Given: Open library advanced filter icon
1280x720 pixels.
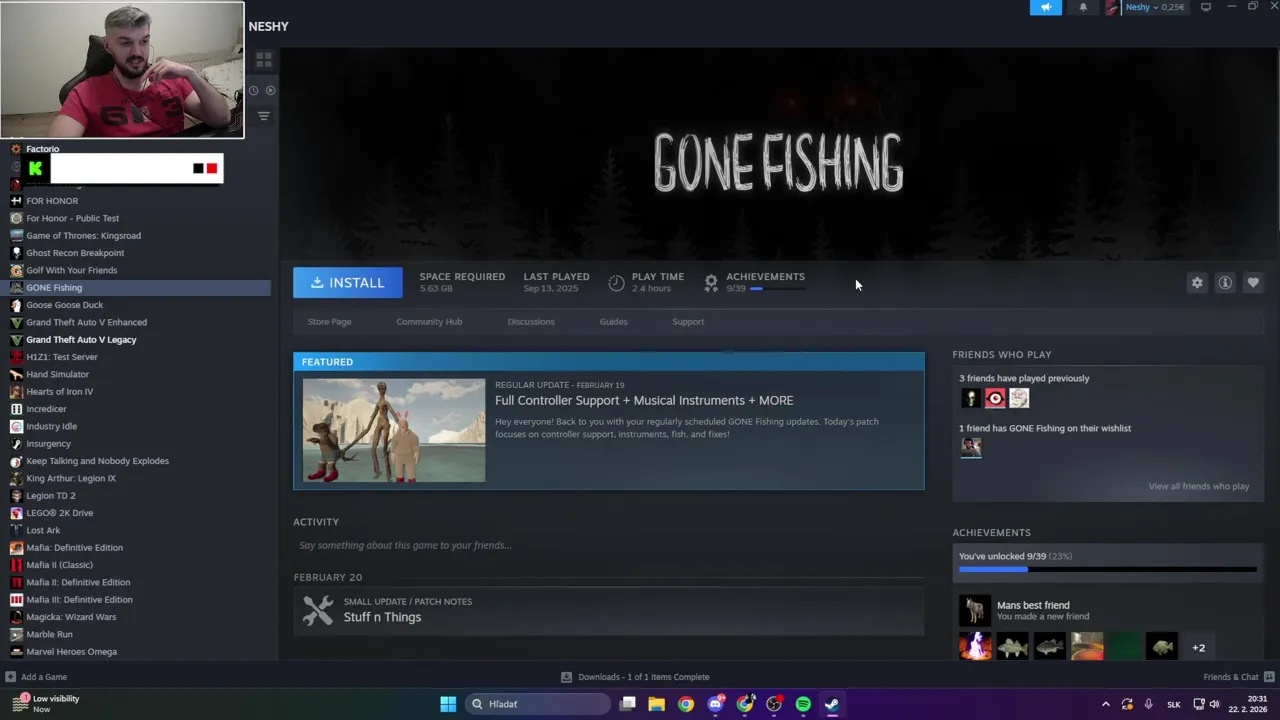Looking at the screenshot, I should coord(264,116).
